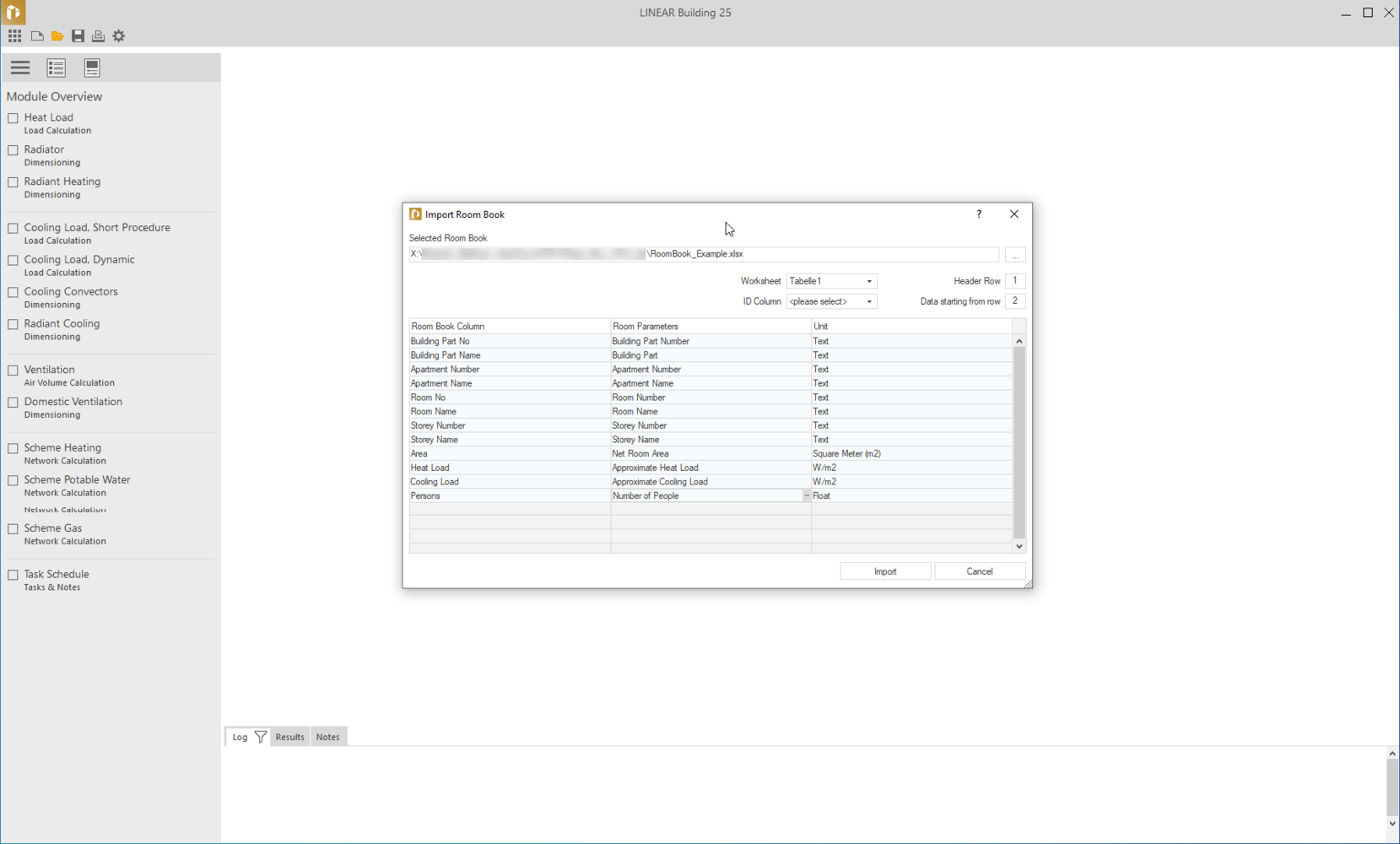Click the hamburger menu icon in the sidebar
Viewport: 1400px width, 844px height.
click(20, 68)
